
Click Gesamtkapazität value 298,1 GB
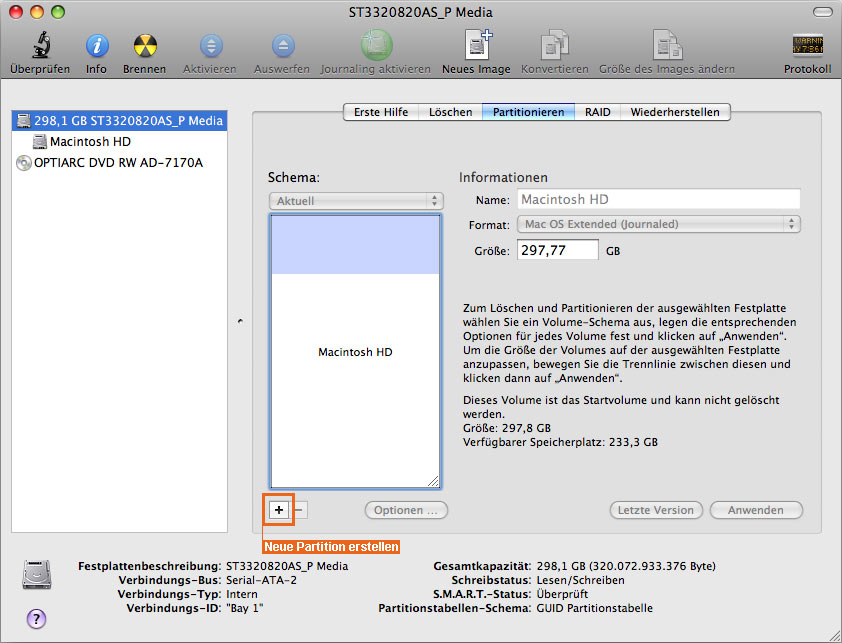click(626, 566)
